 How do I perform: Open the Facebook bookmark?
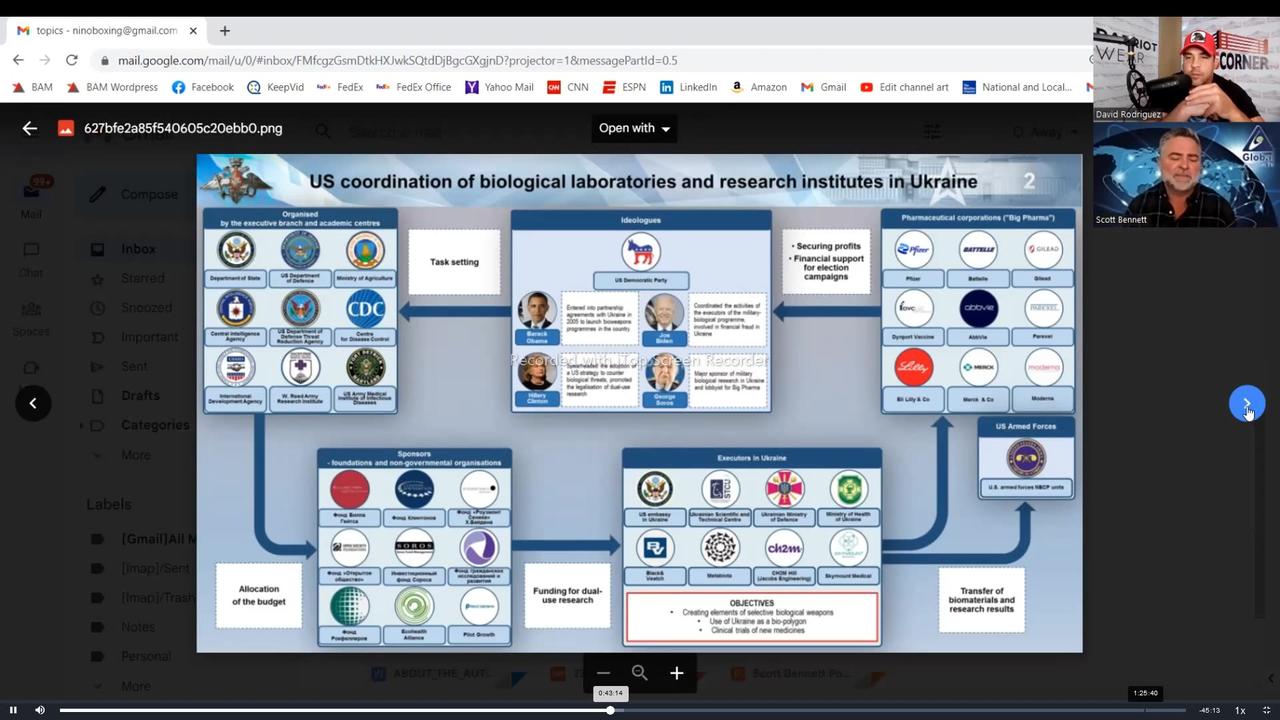(203, 87)
